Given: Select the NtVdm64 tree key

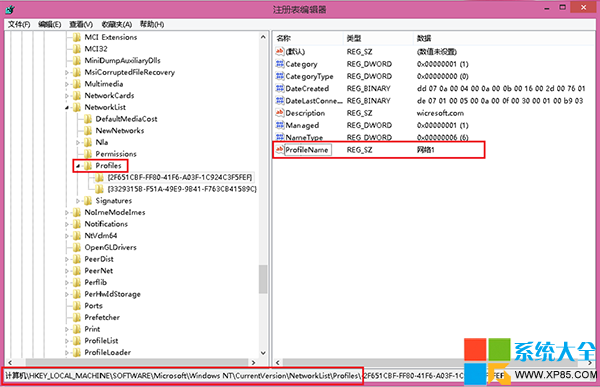Looking at the screenshot, I should [x=101, y=235].
